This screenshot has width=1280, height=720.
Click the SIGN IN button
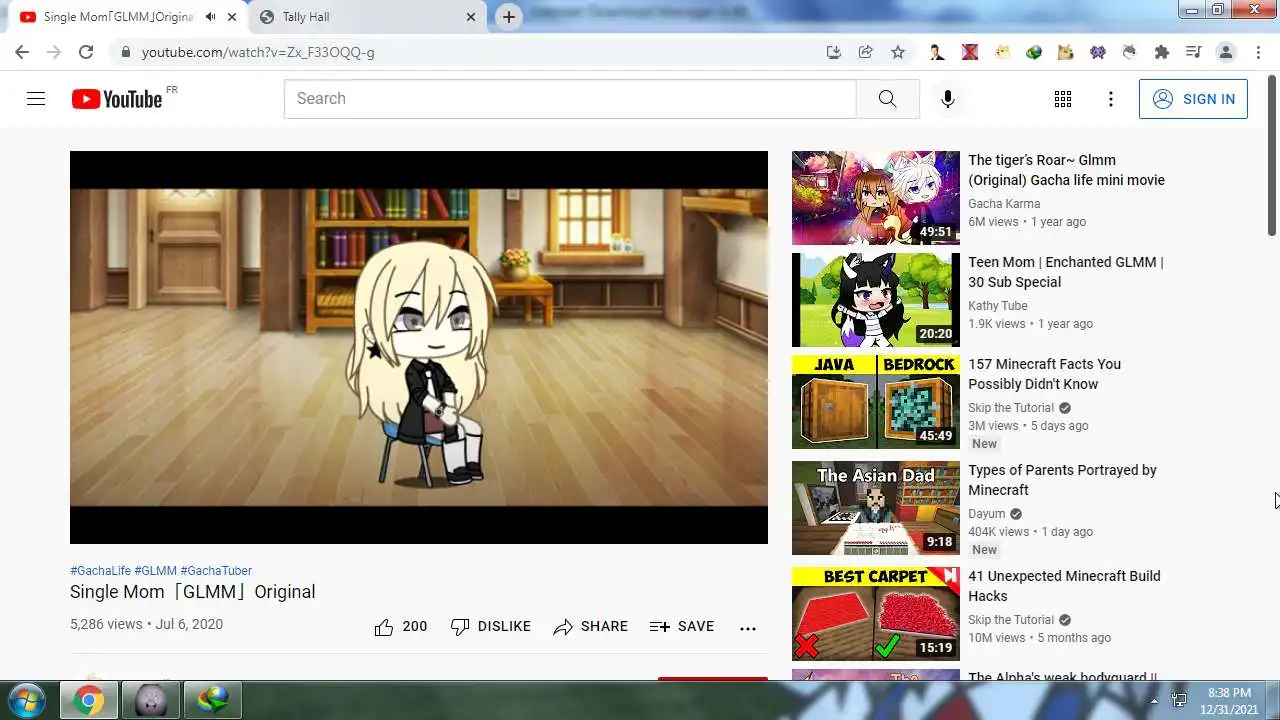tap(1193, 99)
